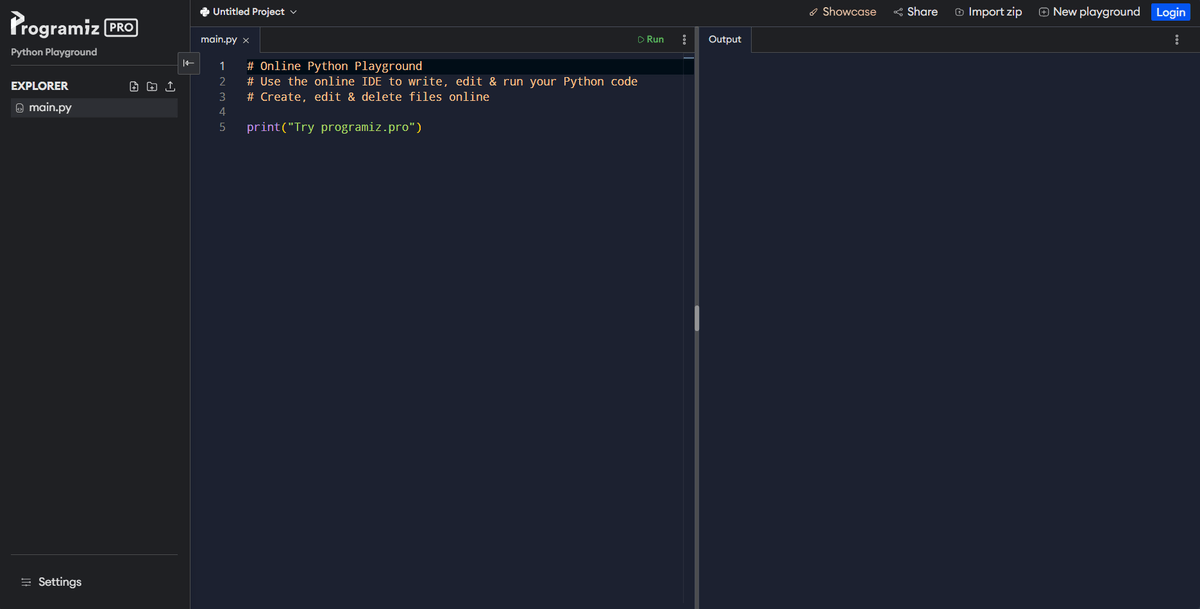Expand the Untitled Project dropdown
1200x609 pixels.
click(x=248, y=12)
